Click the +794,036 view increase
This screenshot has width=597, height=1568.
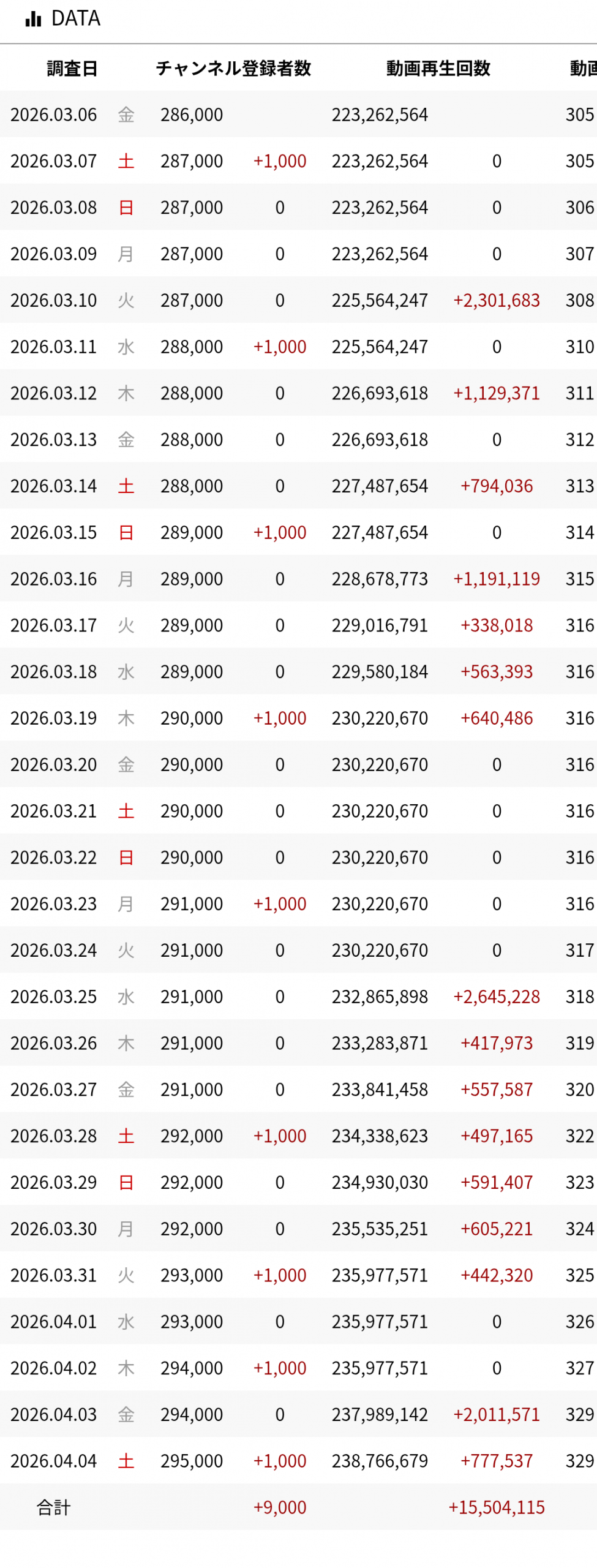496,486
